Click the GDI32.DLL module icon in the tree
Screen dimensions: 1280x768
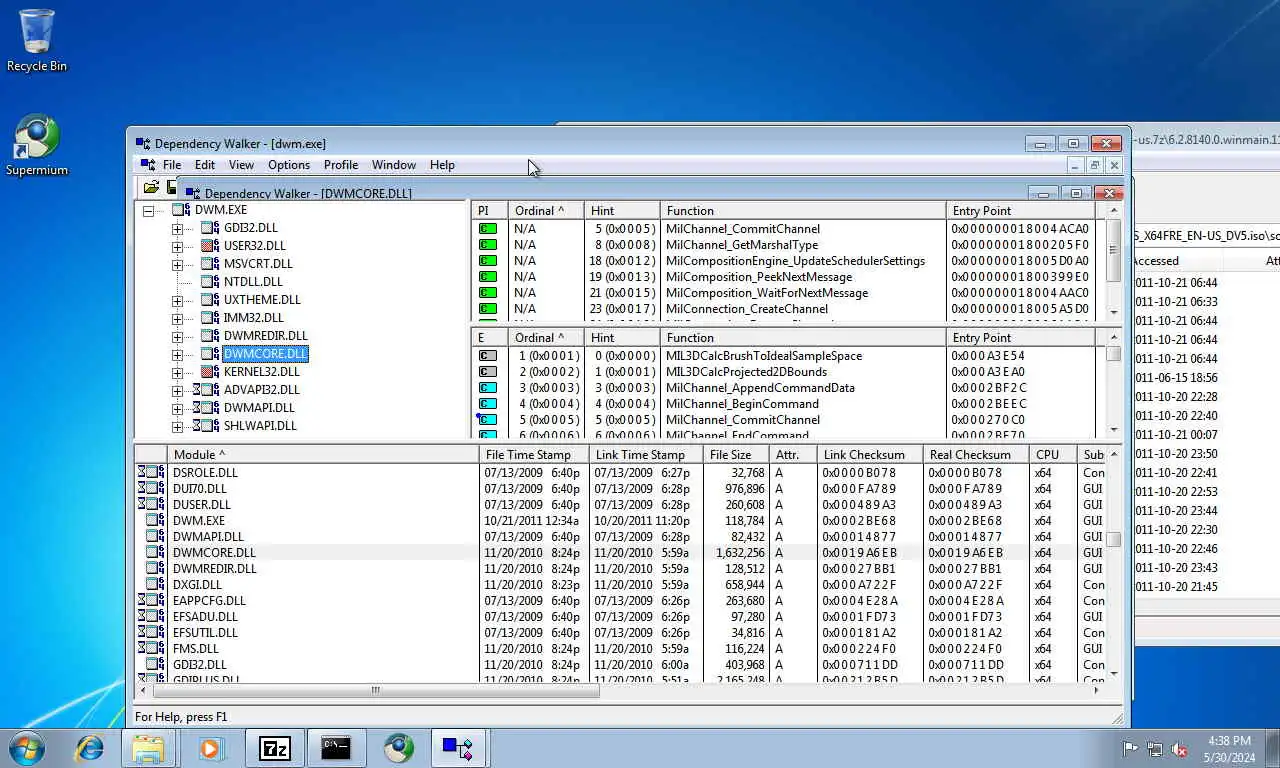(x=210, y=228)
